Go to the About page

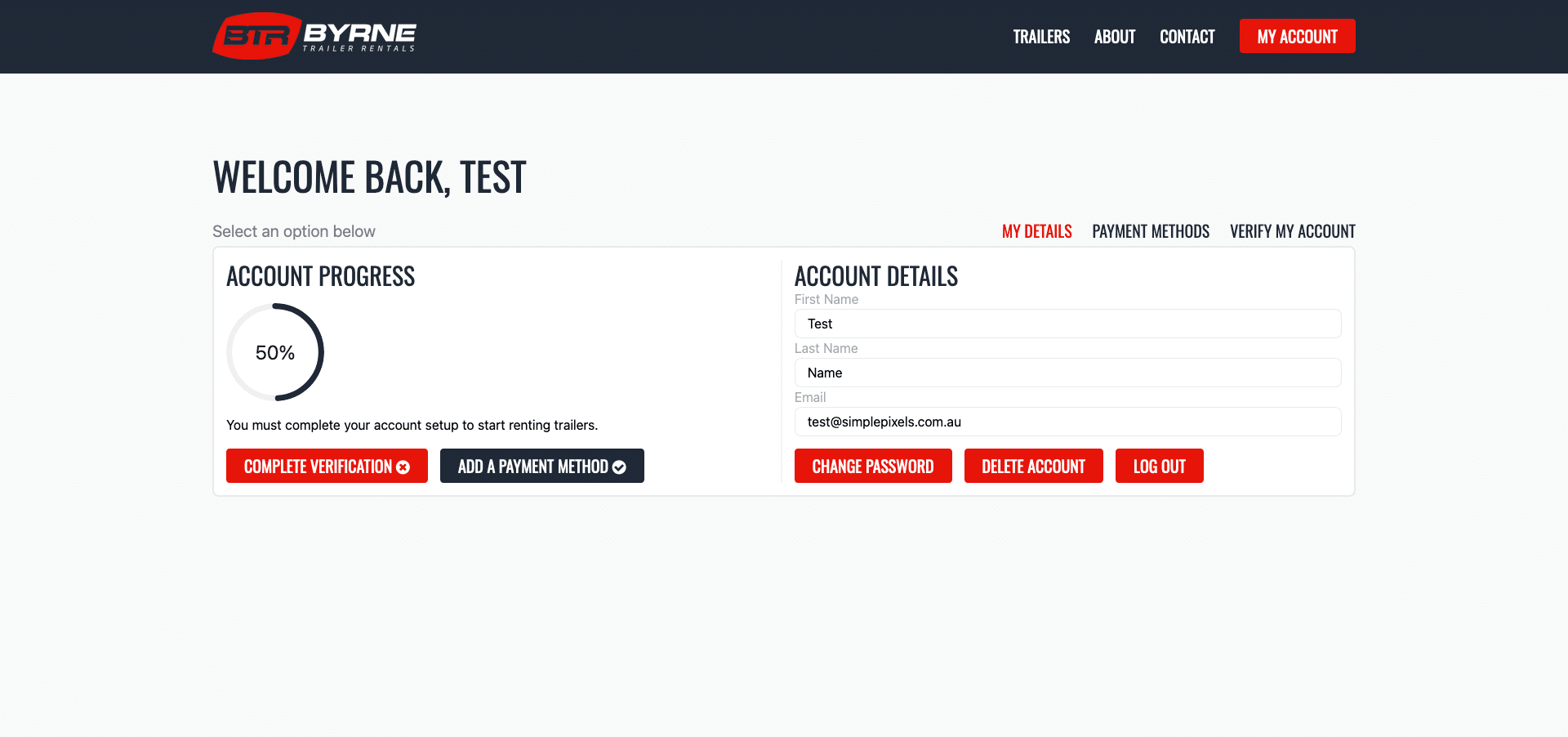(1115, 37)
